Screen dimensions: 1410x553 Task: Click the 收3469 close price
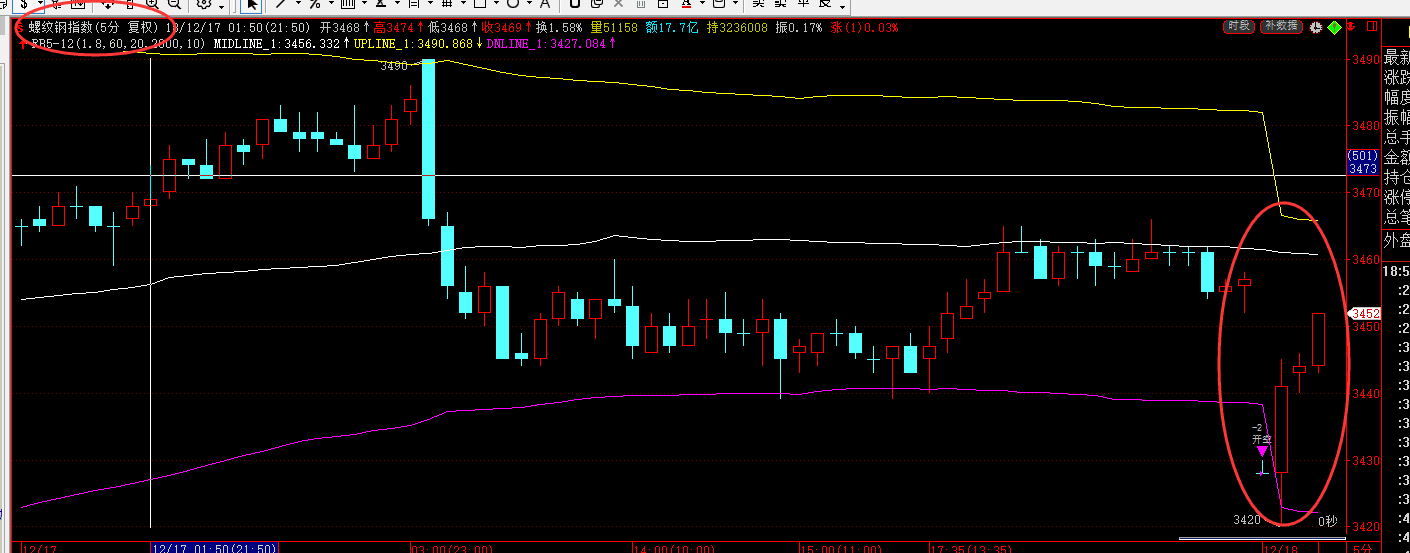coord(501,27)
